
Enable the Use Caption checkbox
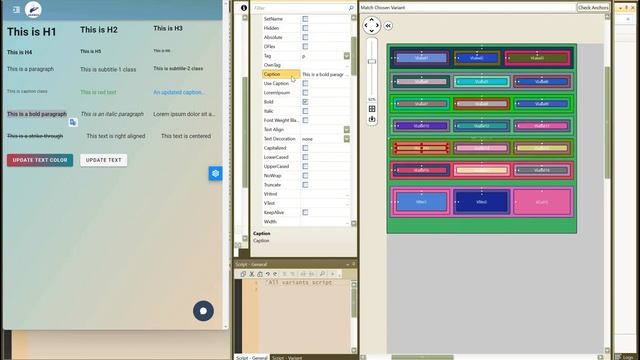click(x=305, y=83)
